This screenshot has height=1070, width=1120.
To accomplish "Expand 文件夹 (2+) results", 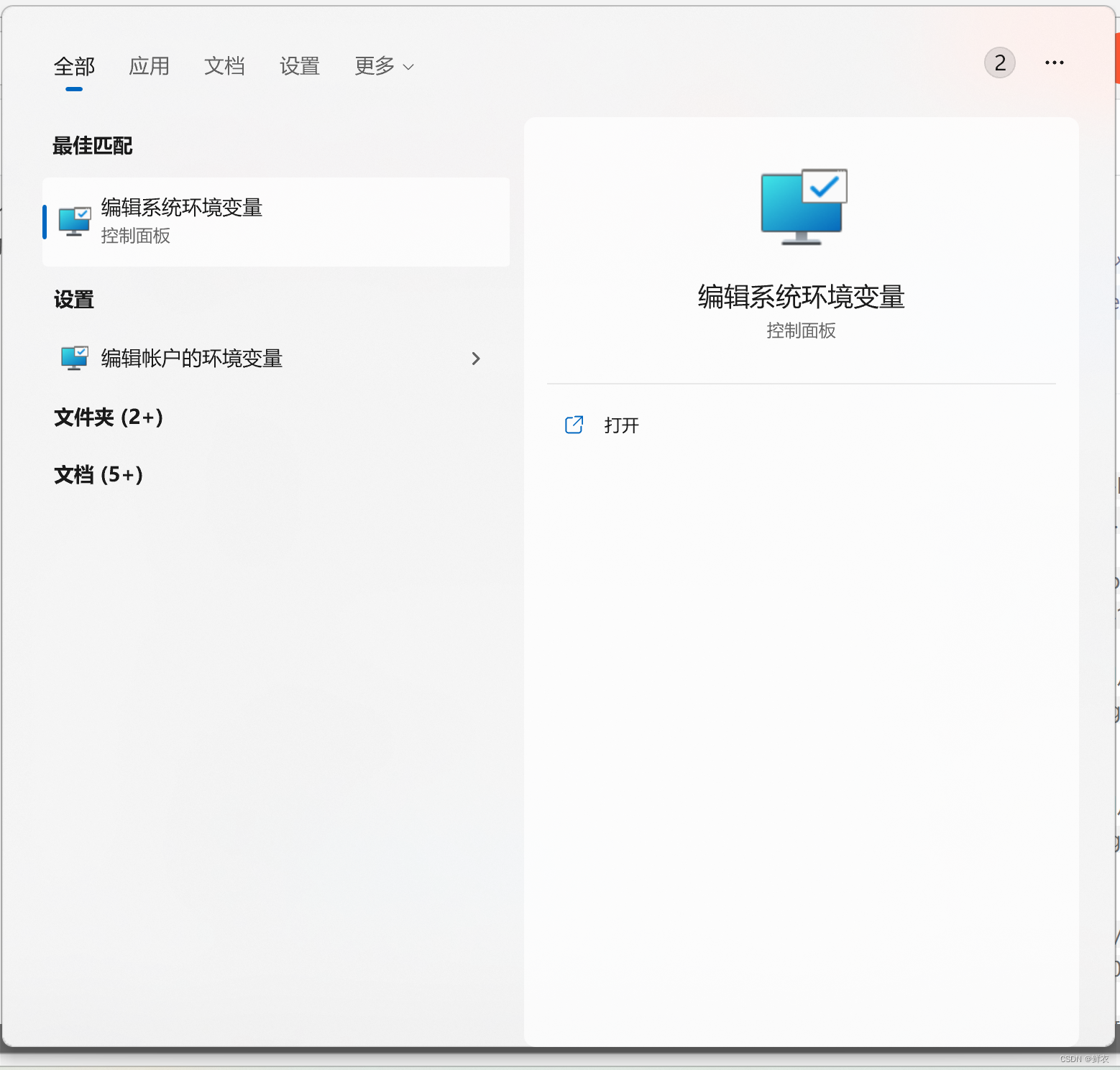I will point(108,418).
